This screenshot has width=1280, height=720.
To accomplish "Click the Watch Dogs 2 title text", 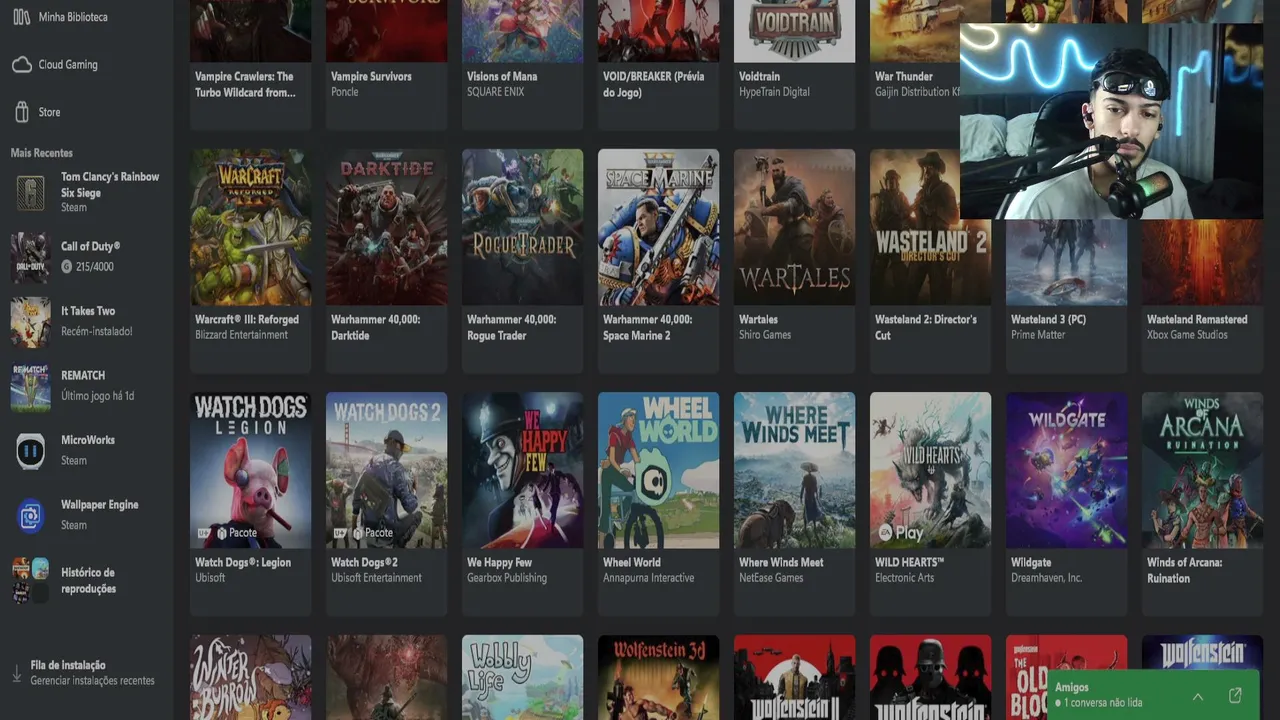I will pyautogui.click(x=364, y=562).
